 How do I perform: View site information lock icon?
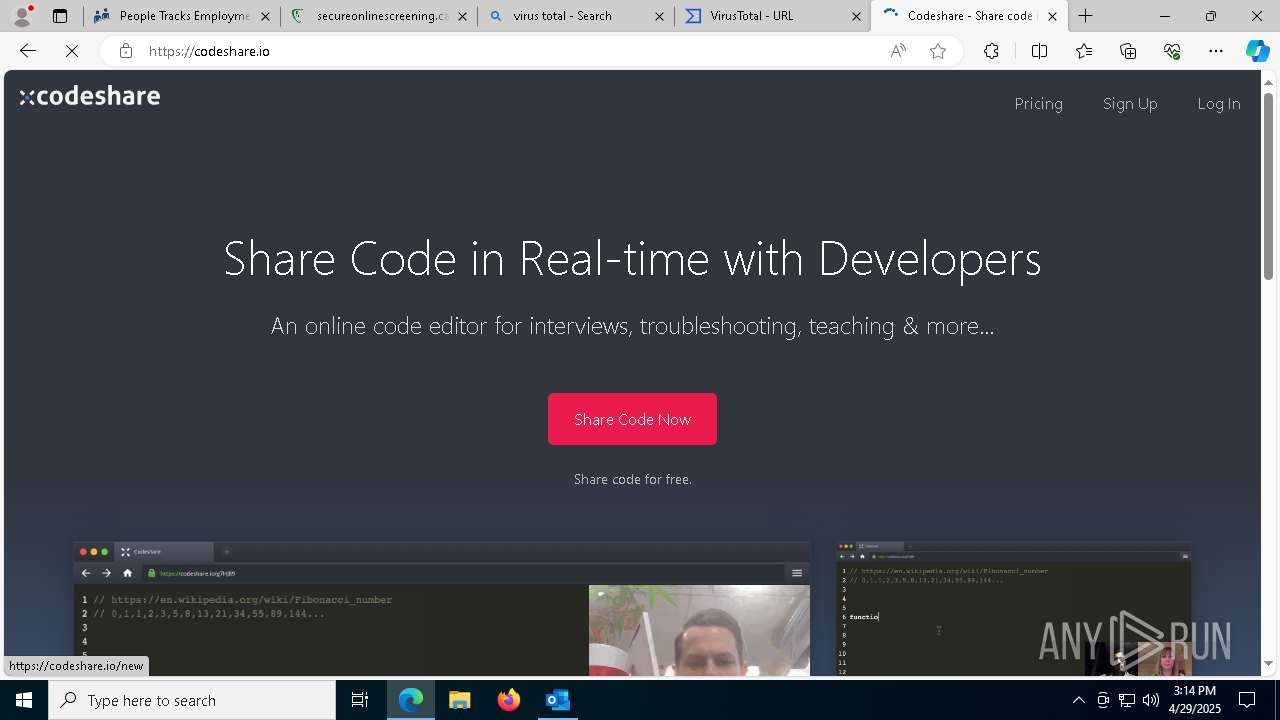pos(125,51)
